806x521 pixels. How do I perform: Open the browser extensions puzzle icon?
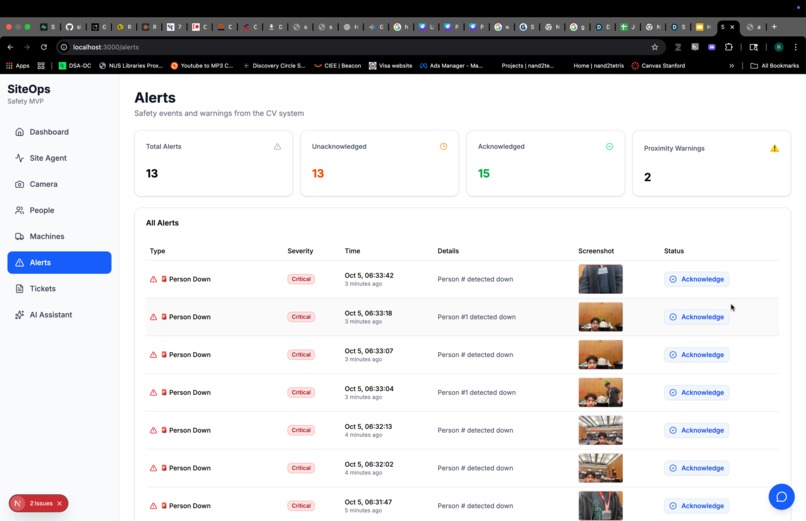[728, 47]
